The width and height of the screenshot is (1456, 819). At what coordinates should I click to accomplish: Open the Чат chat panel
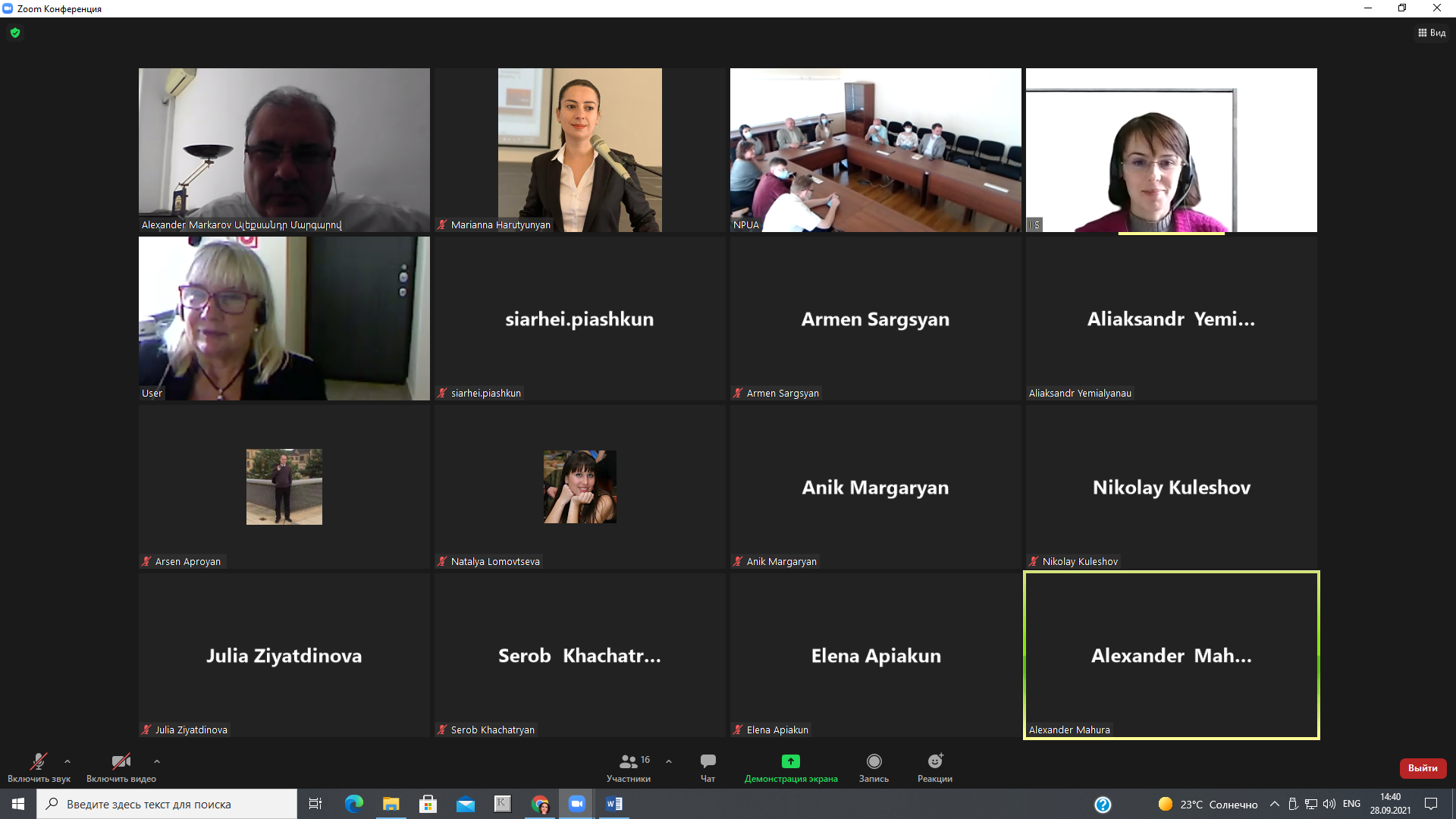pyautogui.click(x=708, y=766)
